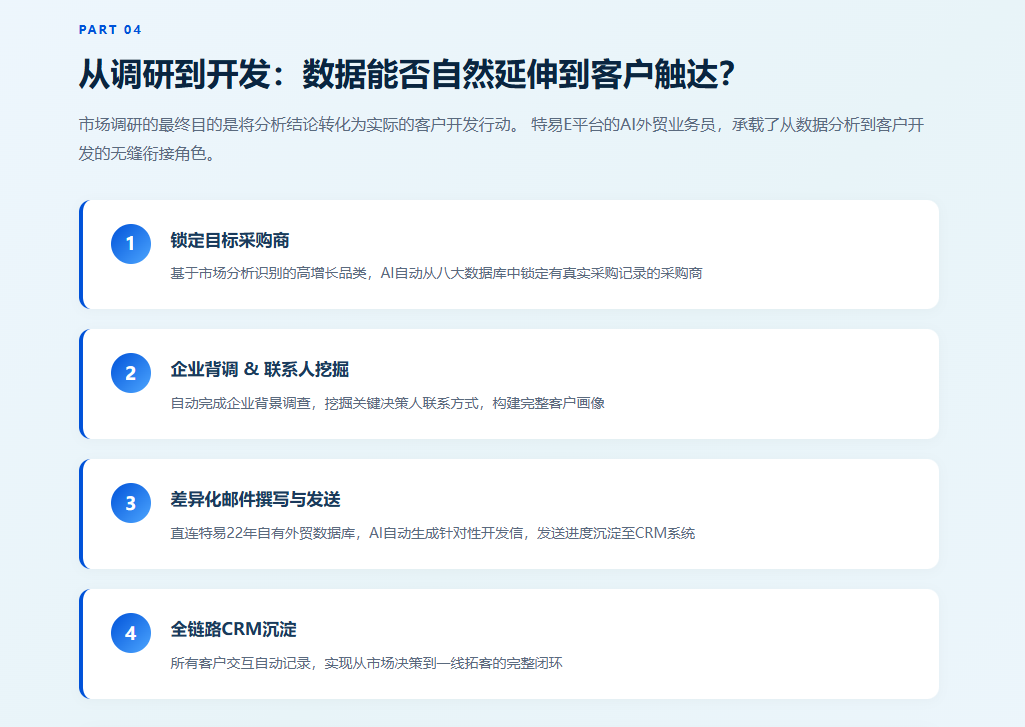
Task: Click the text about building customer portraits
Action: pos(387,403)
